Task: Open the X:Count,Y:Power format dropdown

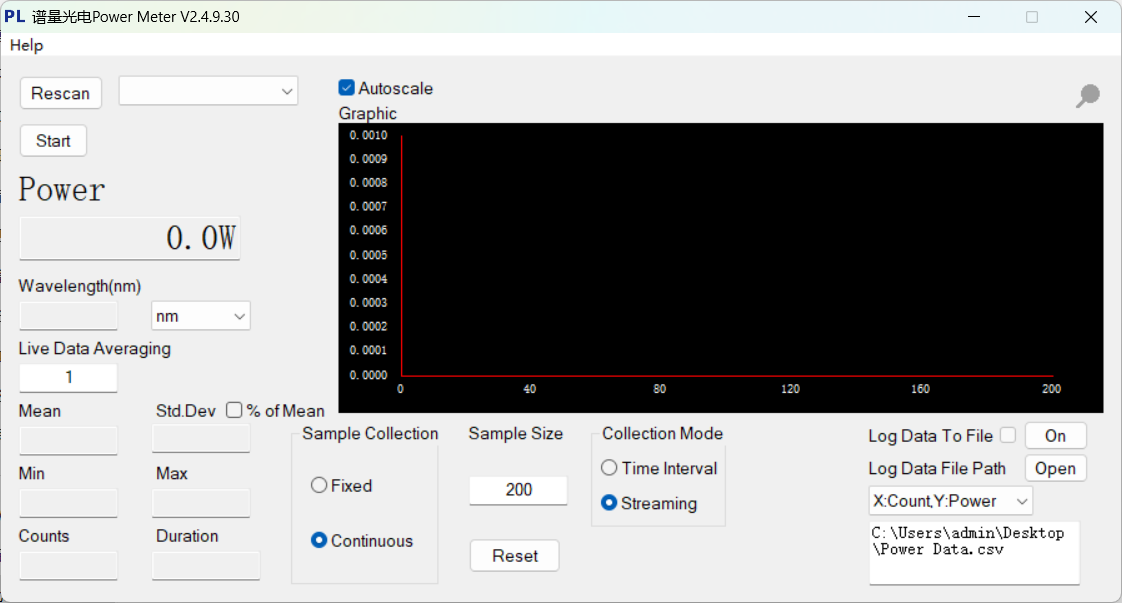Action: [950, 501]
